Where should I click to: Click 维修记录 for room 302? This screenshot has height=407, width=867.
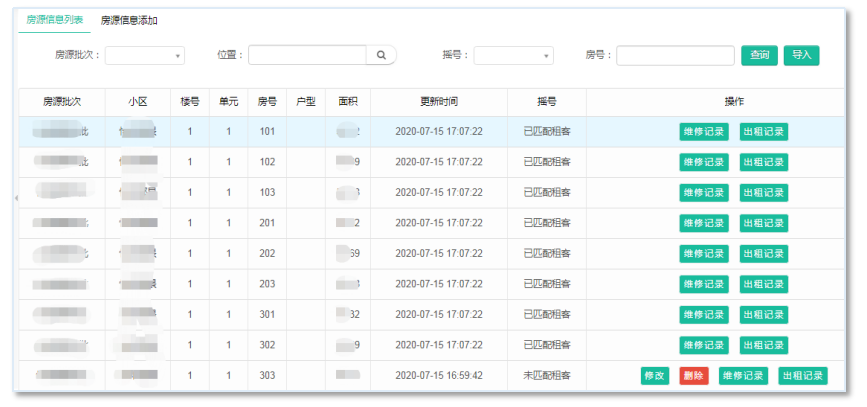pos(704,345)
